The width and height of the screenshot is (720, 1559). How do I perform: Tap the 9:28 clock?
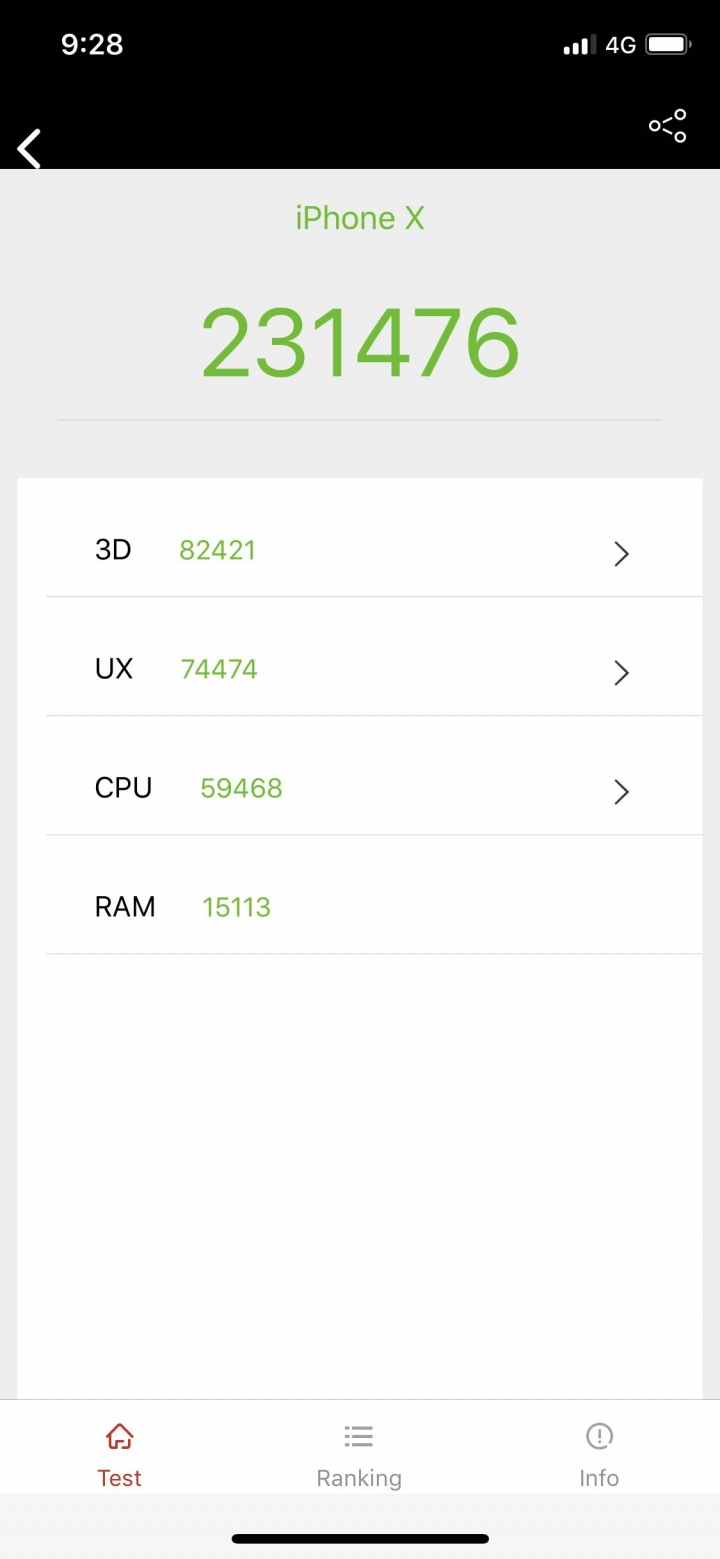pyautogui.click(x=92, y=45)
